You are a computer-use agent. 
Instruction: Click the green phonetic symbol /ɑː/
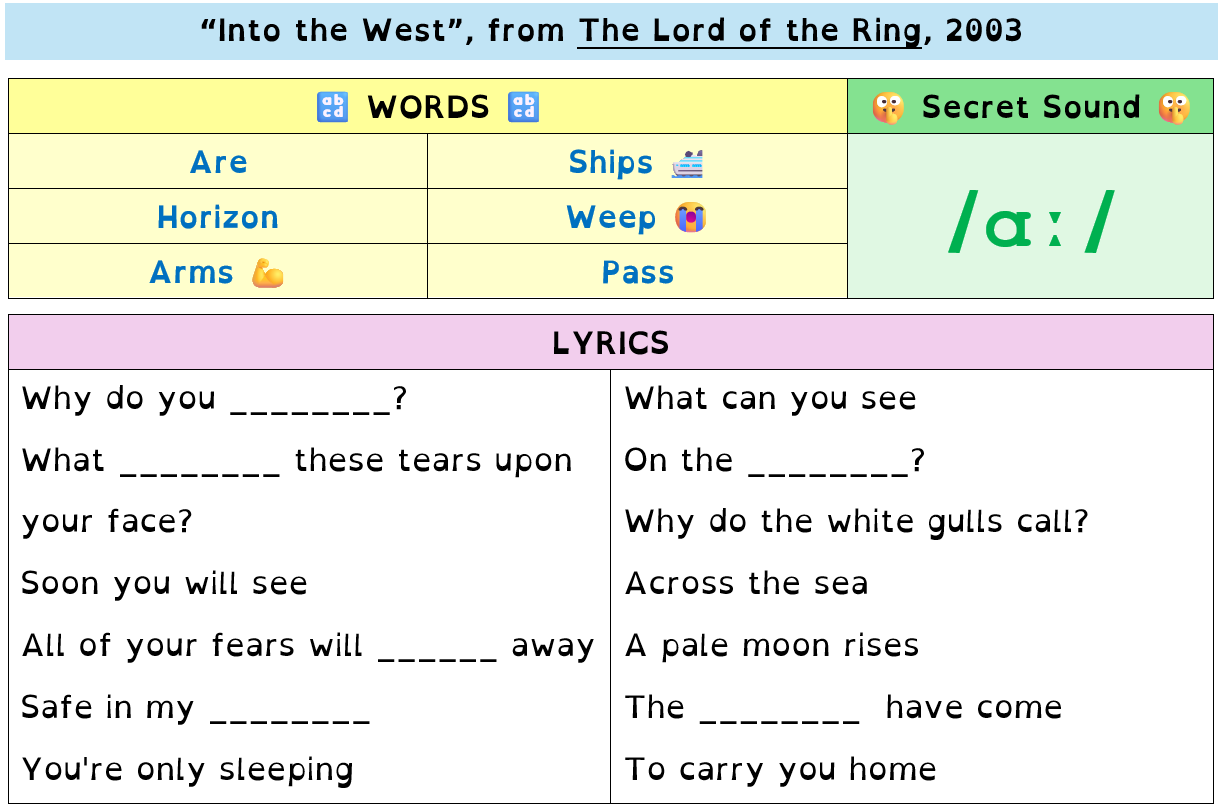1030,221
